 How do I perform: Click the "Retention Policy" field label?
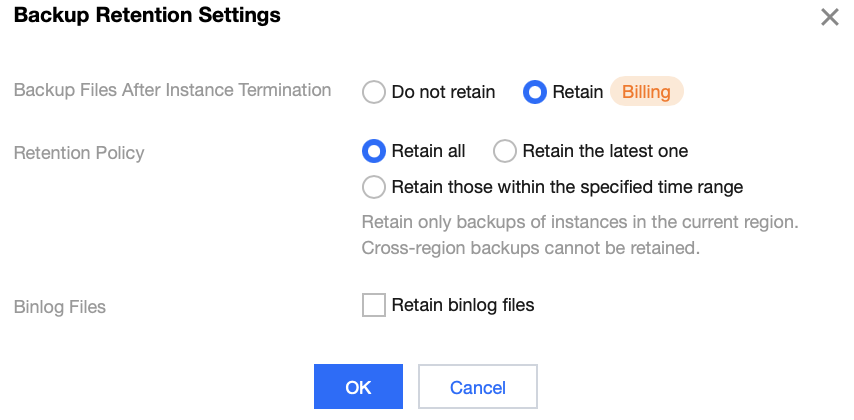coord(79,153)
